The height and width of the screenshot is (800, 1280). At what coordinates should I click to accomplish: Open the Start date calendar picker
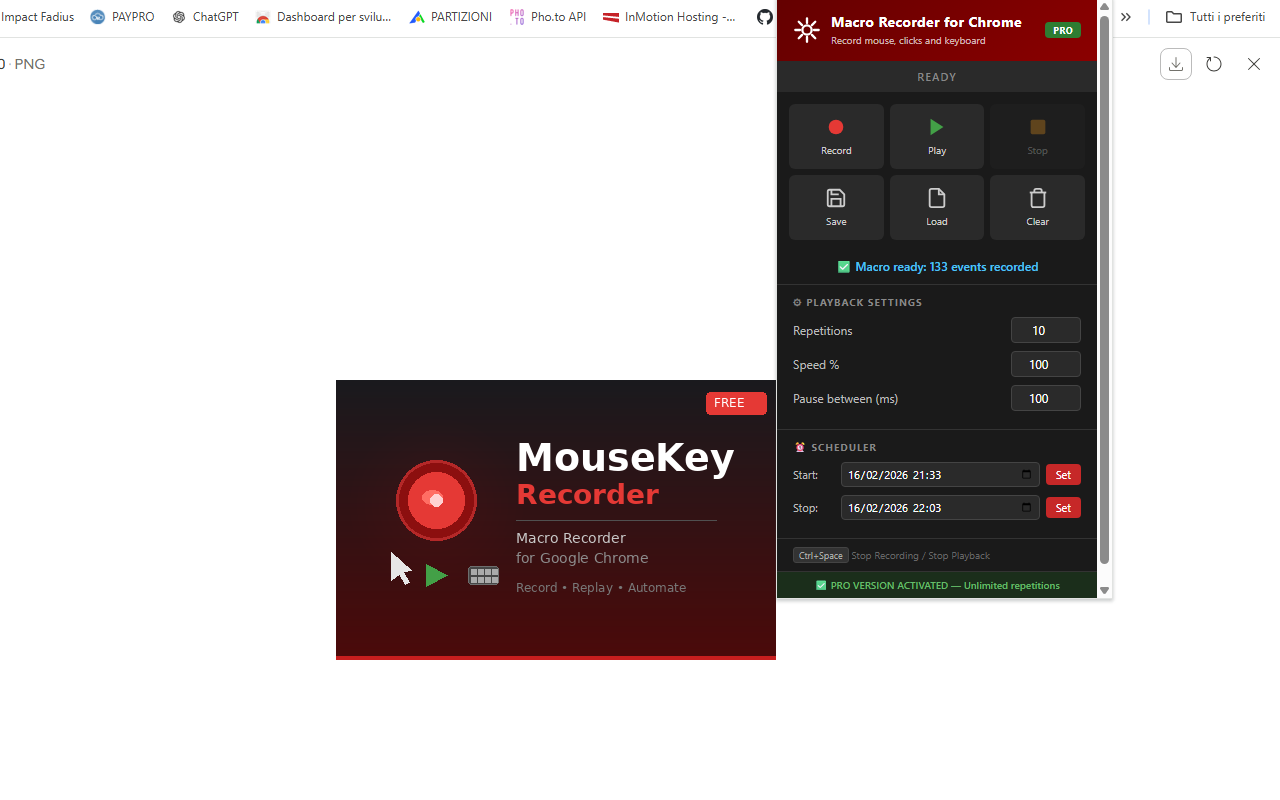coord(1025,474)
